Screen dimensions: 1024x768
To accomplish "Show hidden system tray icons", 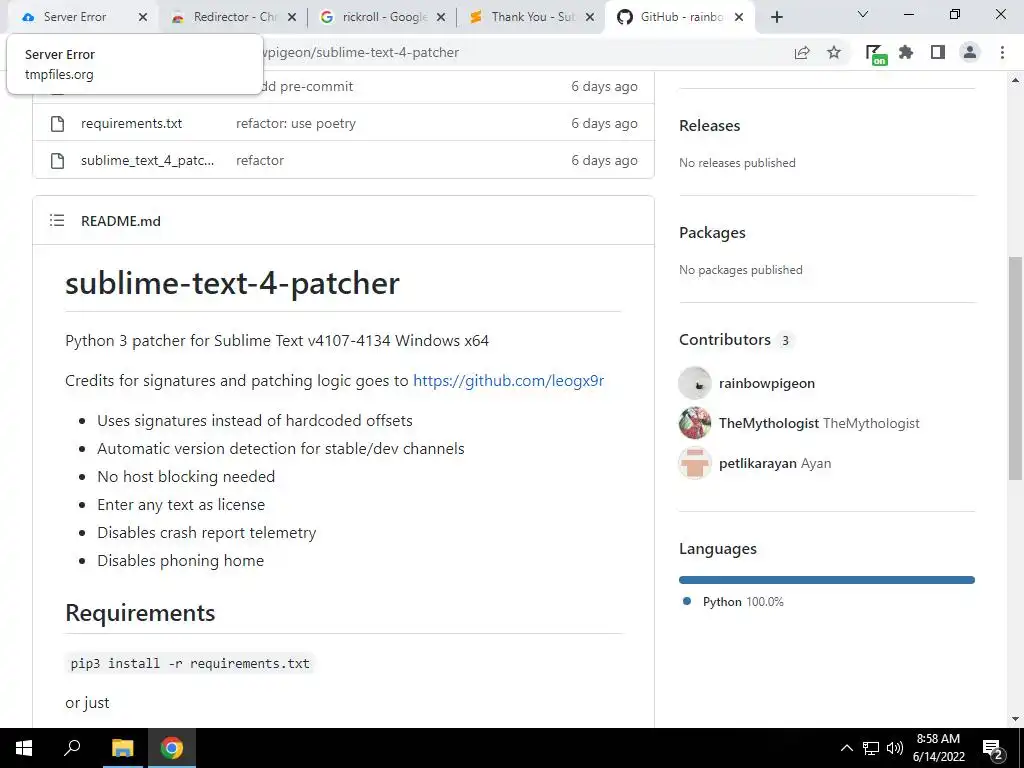I will (846, 748).
